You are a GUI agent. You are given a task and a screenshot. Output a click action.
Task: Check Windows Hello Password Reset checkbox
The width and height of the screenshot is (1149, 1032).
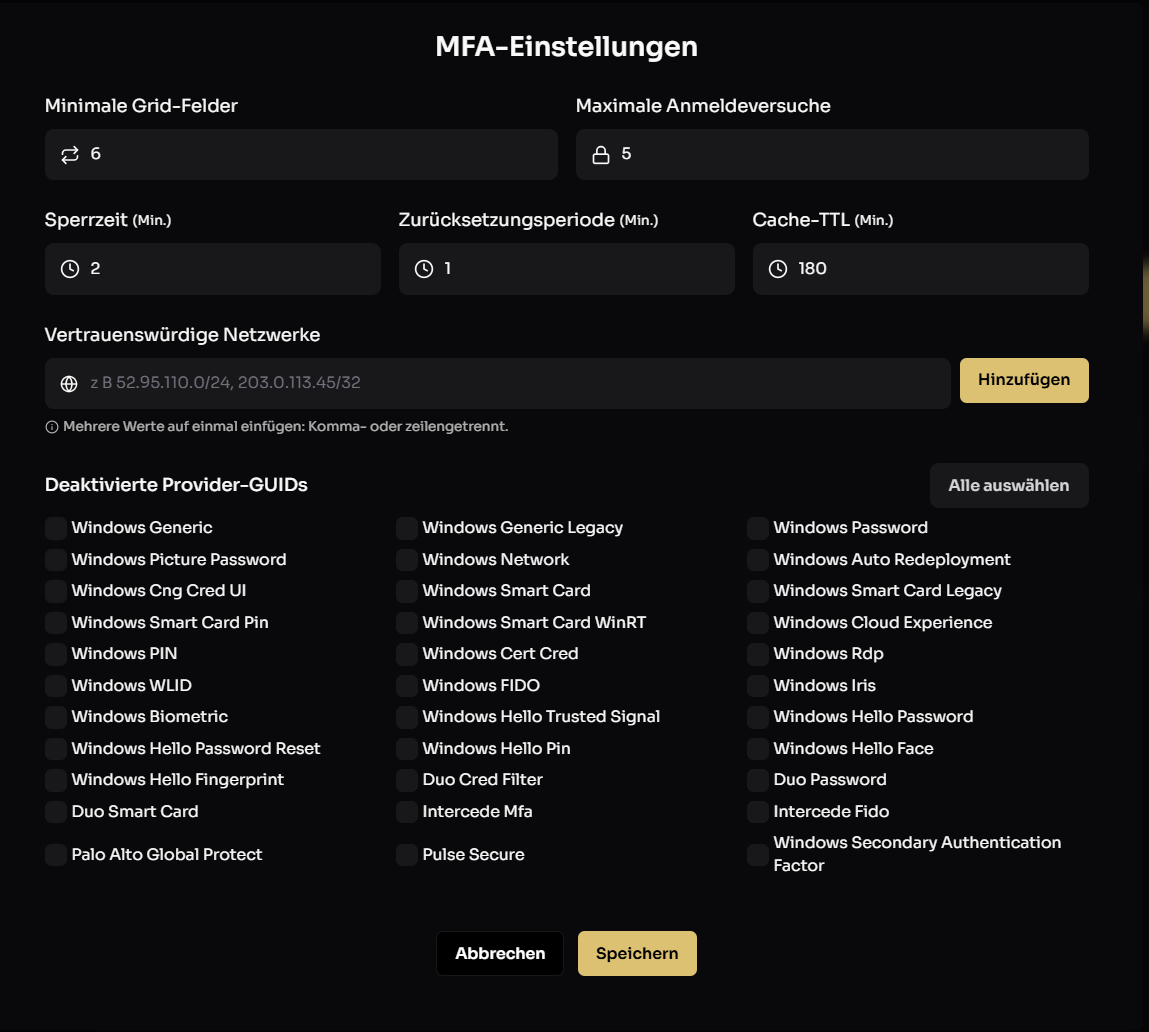tap(56, 748)
